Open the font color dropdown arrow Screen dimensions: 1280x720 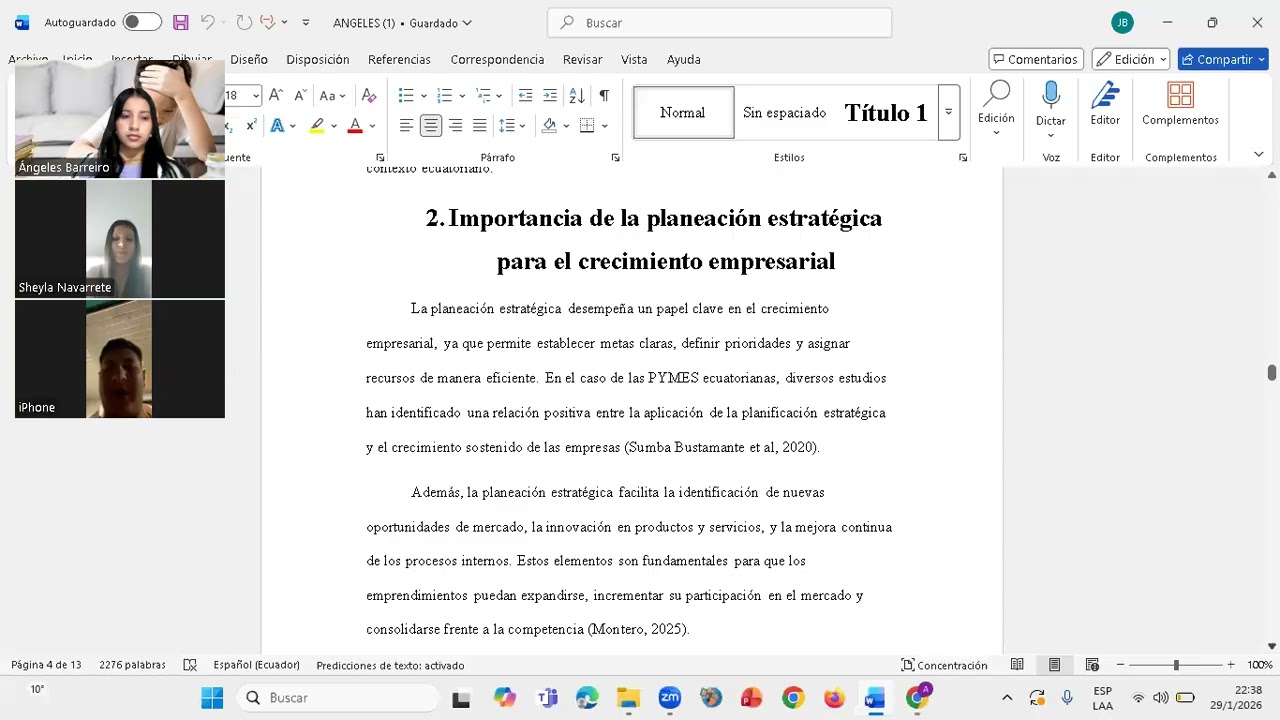pyautogui.click(x=372, y=126)
